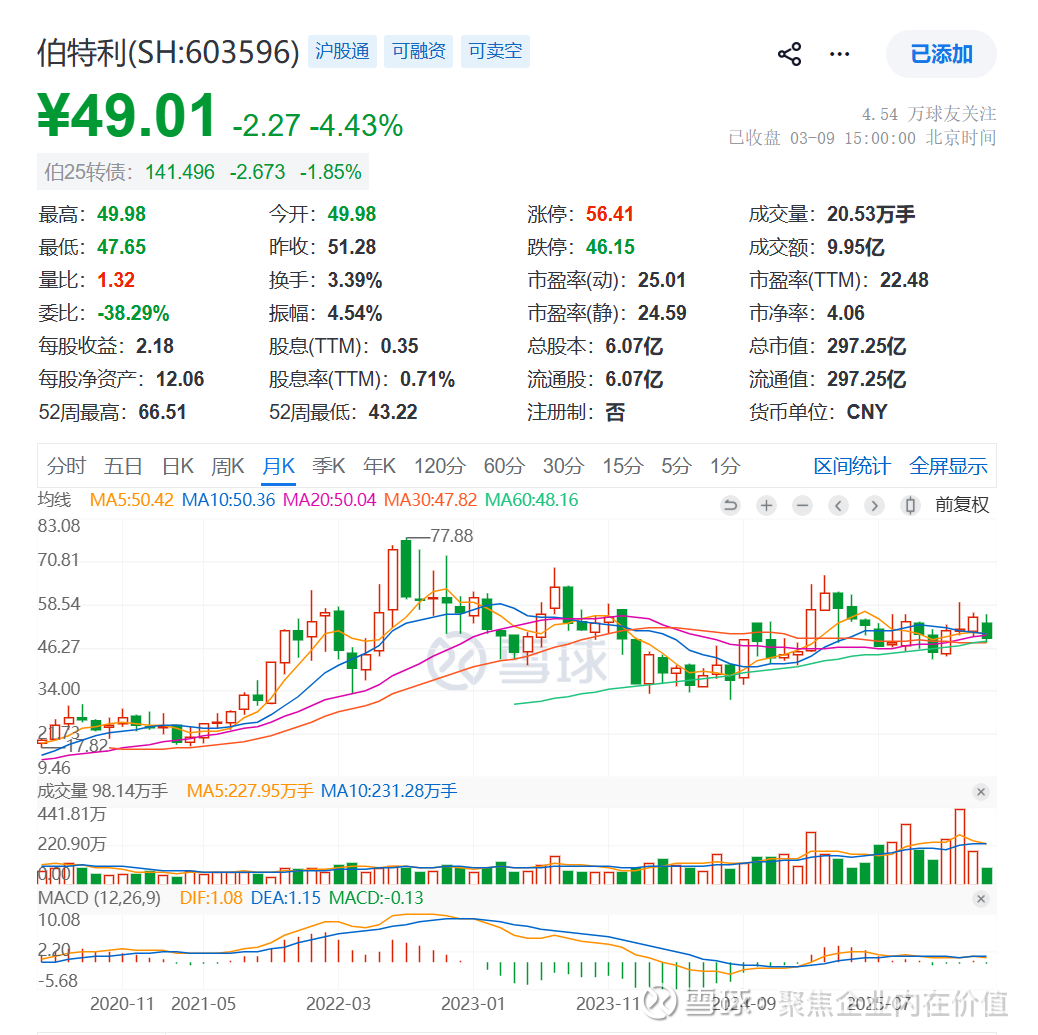Click the chart undo/reset arrow icon
The height and width of the screenshot is (1035, 1038).
[730, 506]
